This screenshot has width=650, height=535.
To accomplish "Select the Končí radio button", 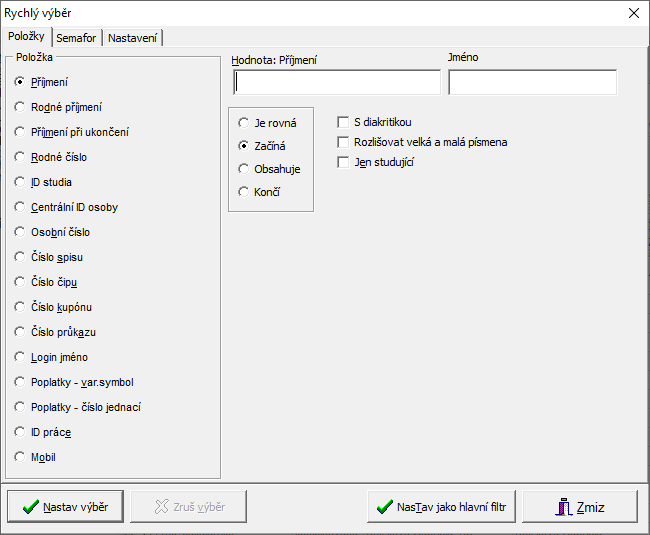I will point(243,191).
